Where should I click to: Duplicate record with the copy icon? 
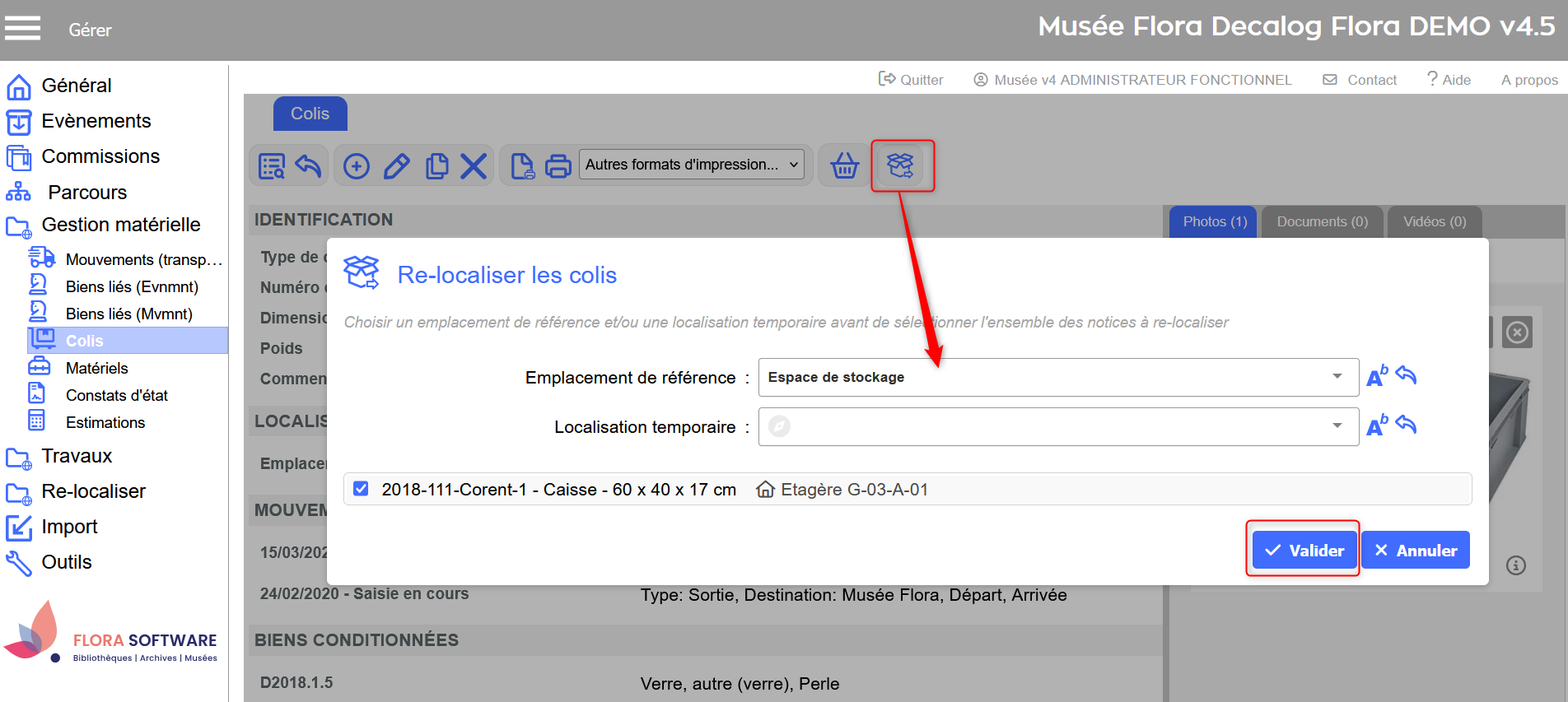[436, 165]
